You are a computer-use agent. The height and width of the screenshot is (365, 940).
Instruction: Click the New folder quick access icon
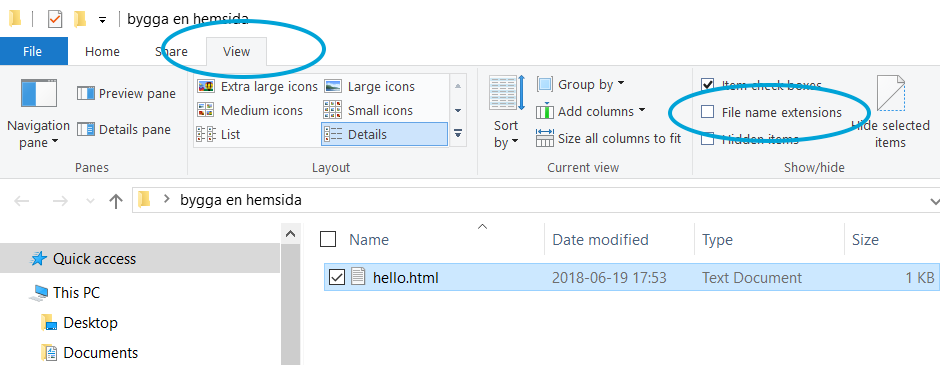80,20
